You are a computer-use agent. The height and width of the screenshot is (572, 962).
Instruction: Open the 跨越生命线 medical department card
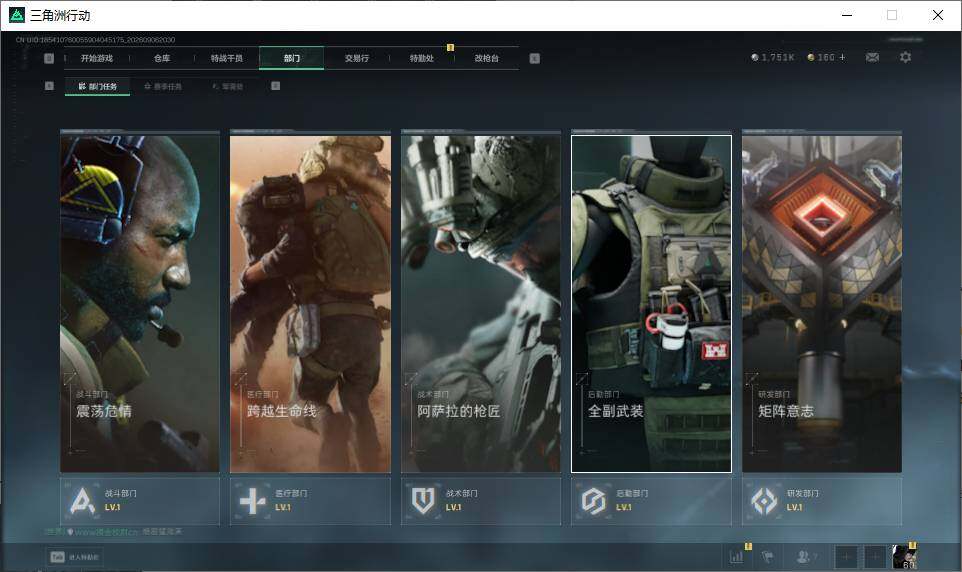pyautogui.click(x=310, y=303)
